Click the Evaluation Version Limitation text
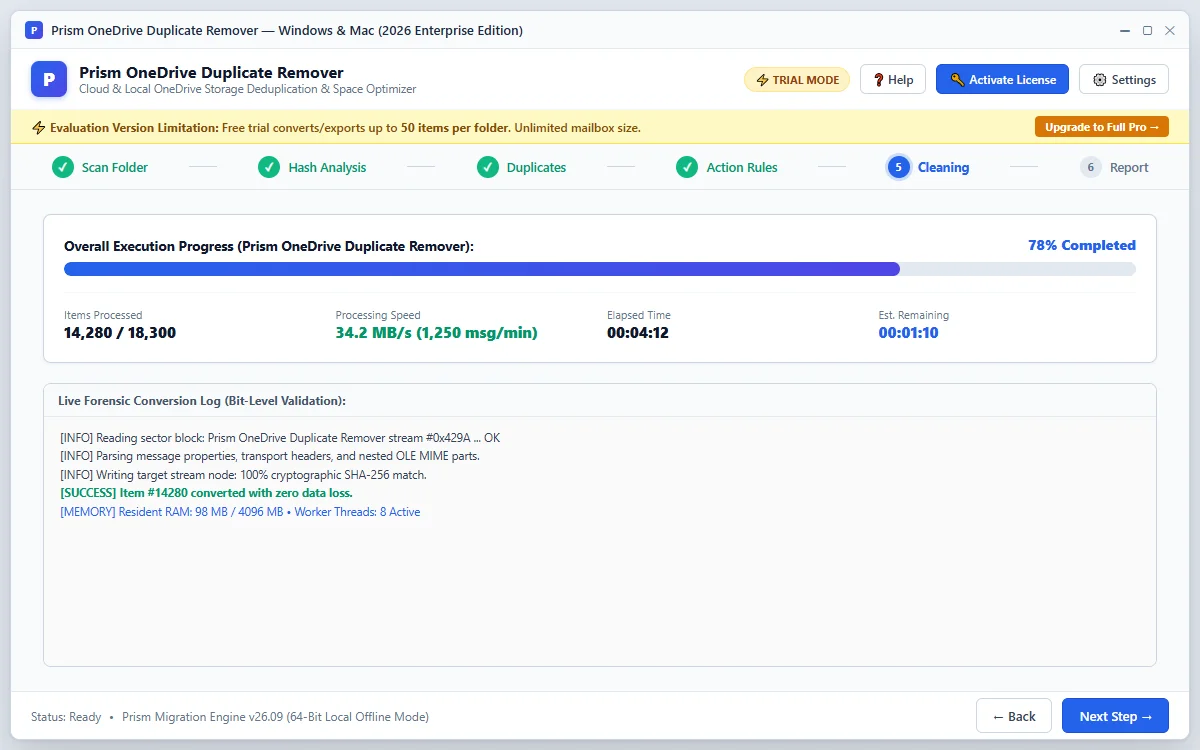Viewport: 1200px width, 750px height. [x=345, y=128]
